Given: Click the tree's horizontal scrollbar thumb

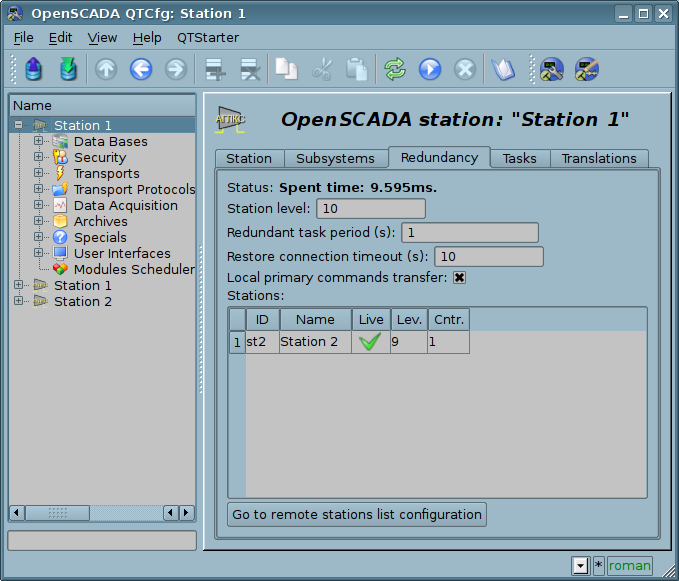Looking at the screenshot, I should [58, 513].
